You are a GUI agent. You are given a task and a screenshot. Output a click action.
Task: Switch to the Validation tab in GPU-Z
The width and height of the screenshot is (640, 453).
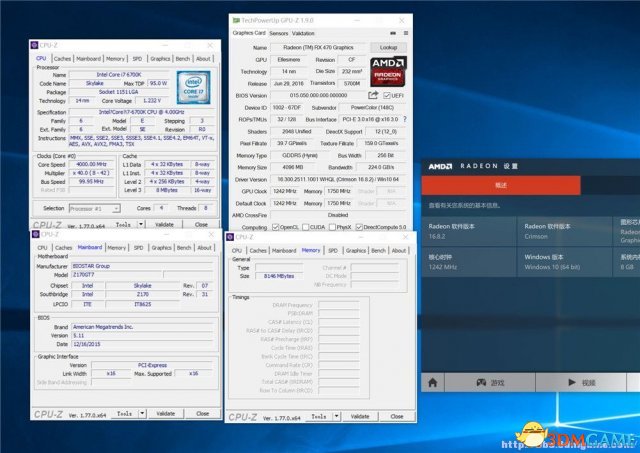(303, 33)
